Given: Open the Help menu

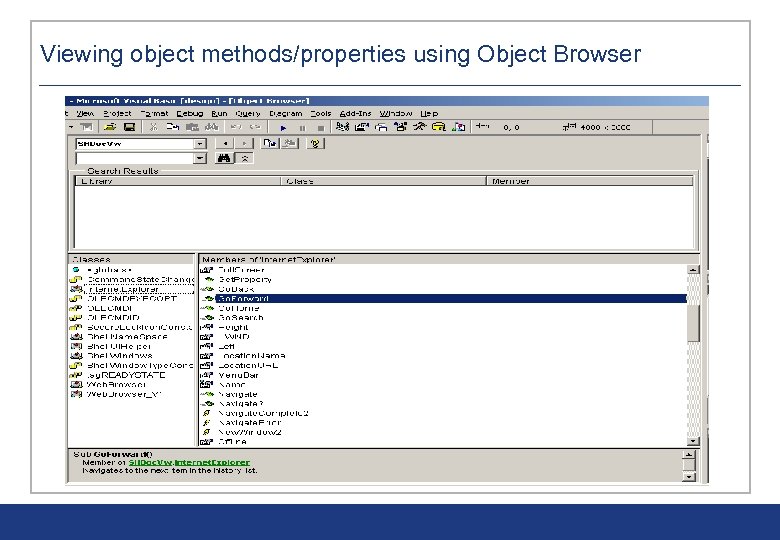Looking at the screenshot, I should (429, 113).
